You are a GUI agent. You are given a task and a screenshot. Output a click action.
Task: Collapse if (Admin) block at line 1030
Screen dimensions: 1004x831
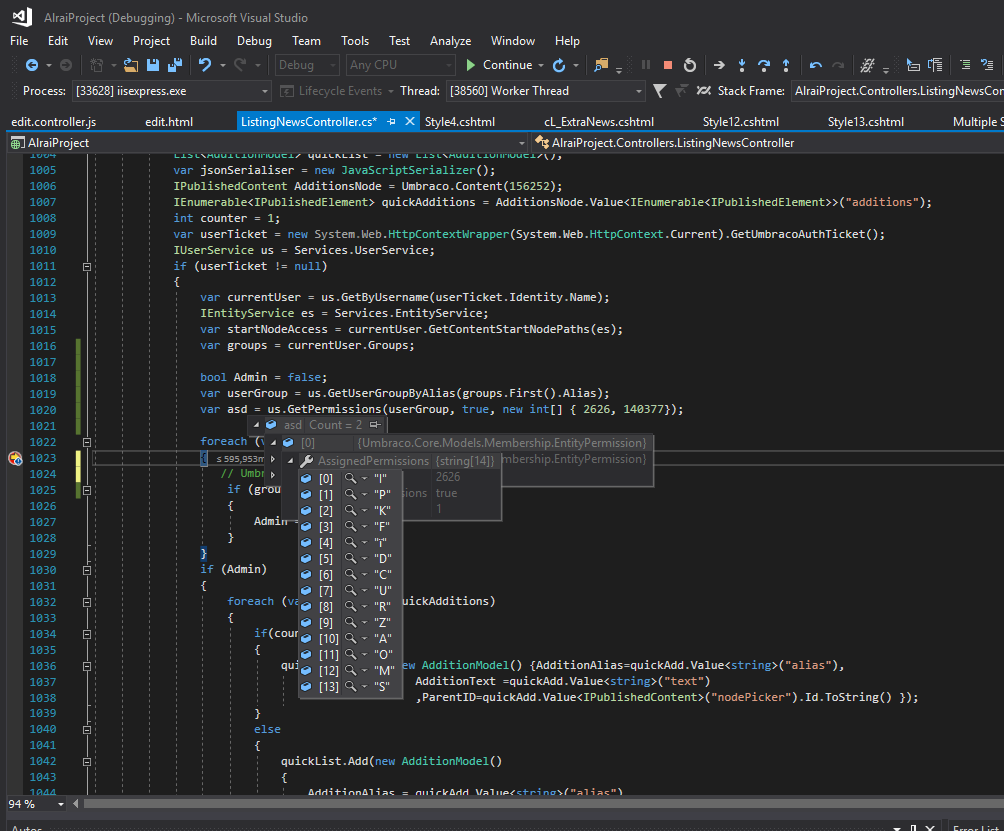87,570
